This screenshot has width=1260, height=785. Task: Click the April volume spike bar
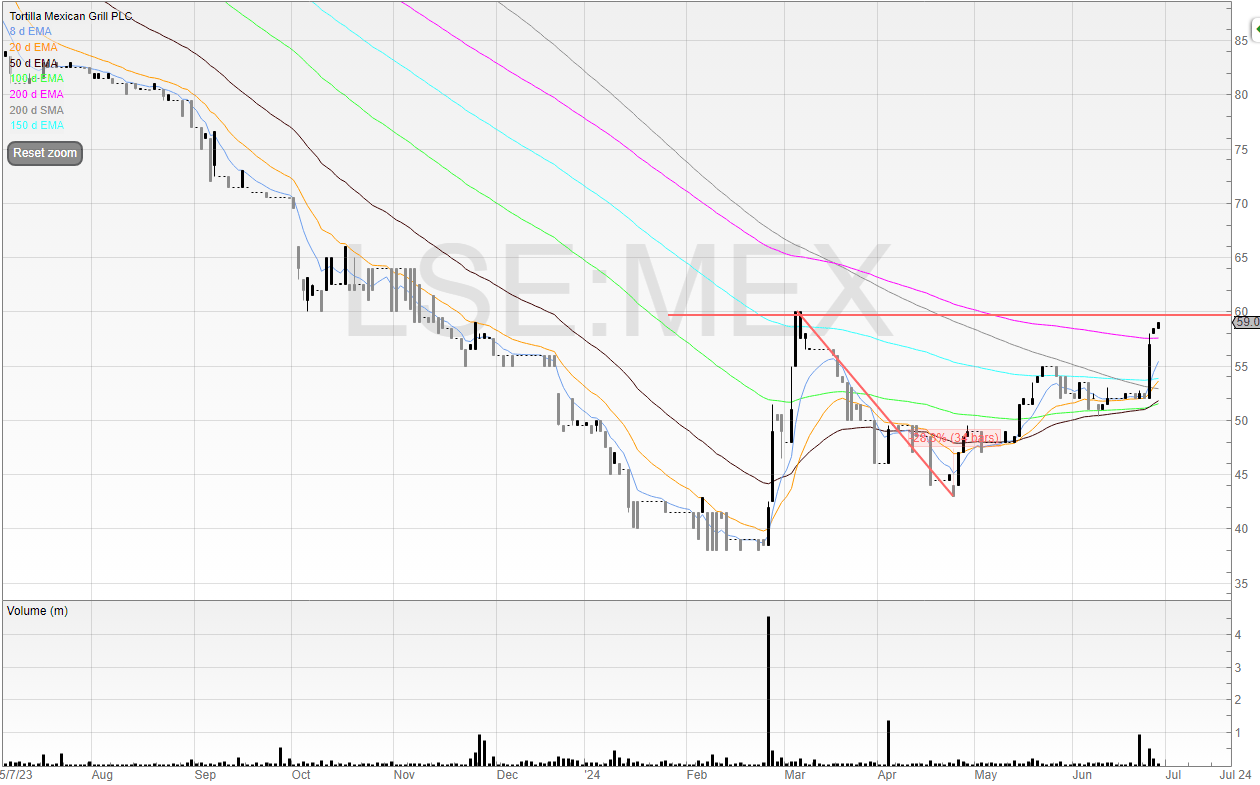click(x=888, y=743)
